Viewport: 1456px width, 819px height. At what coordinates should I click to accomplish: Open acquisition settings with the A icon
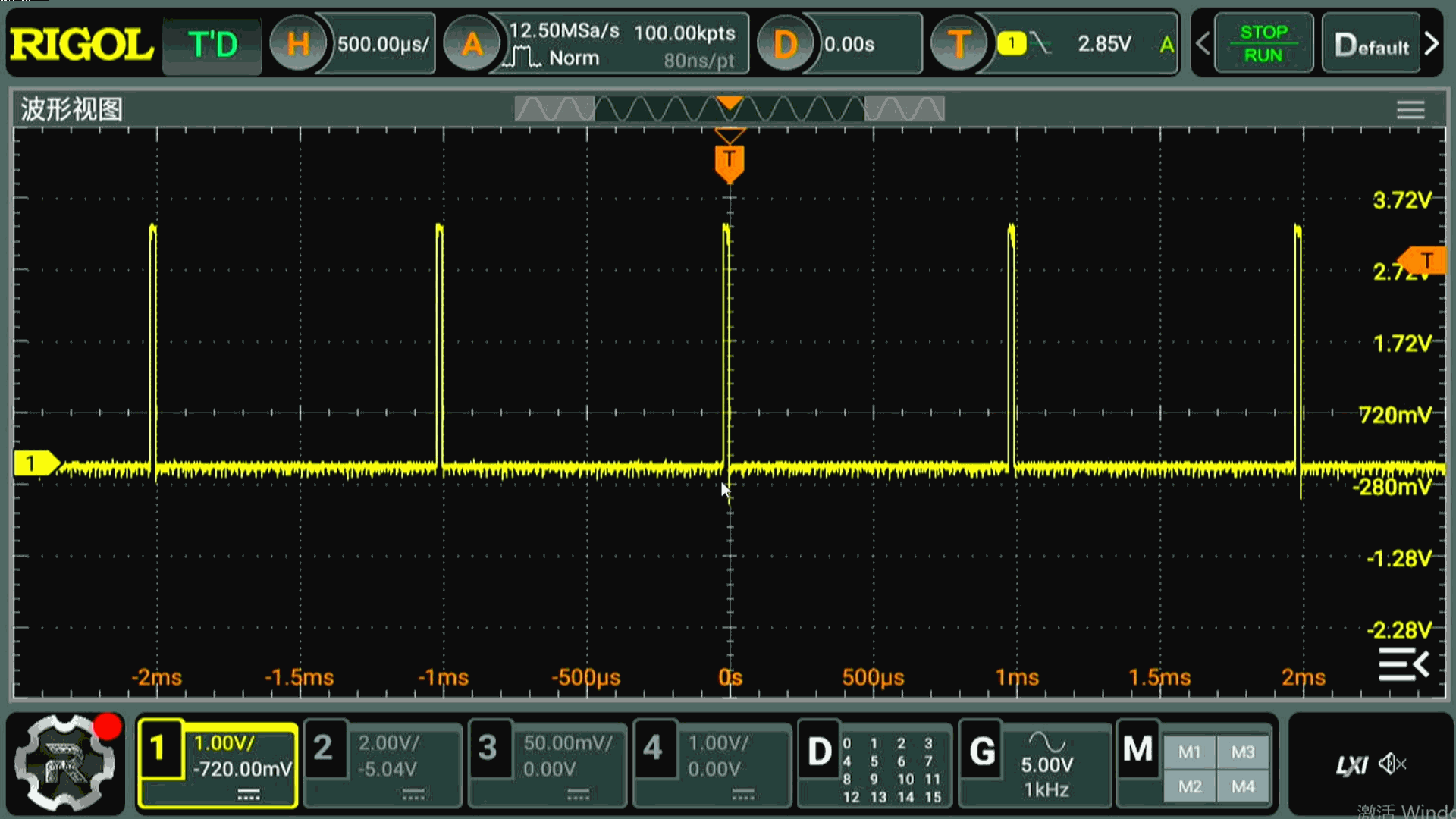tap(472, 43)
